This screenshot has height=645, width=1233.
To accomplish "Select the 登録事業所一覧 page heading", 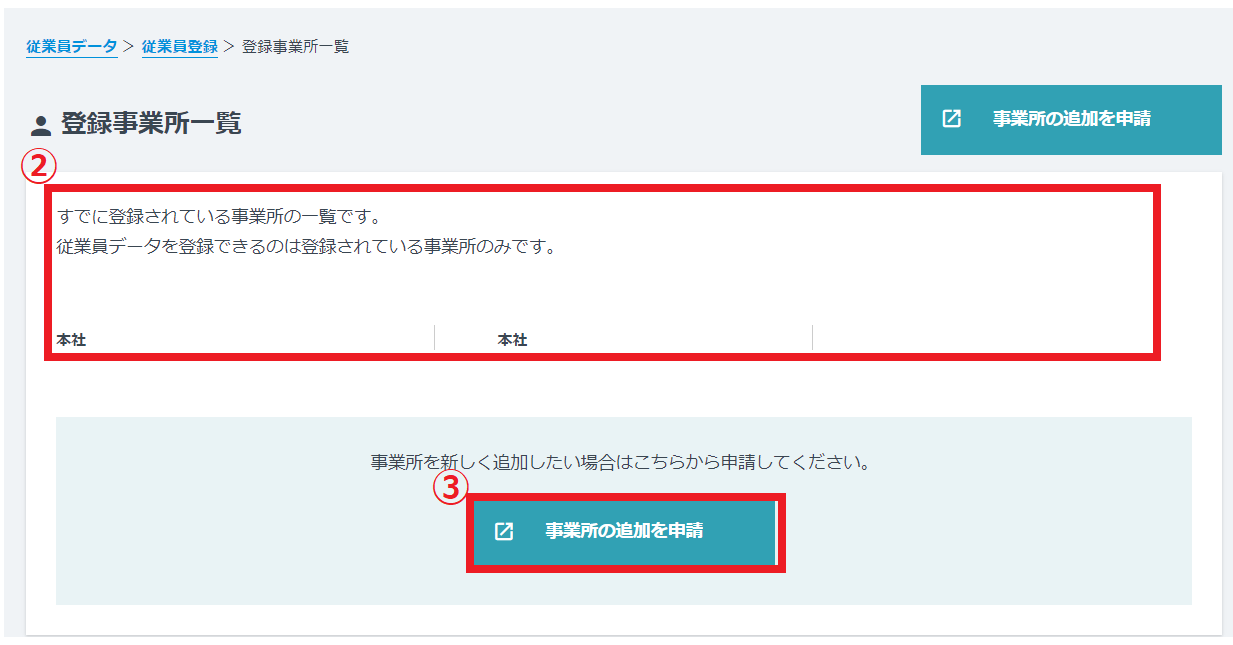I will pyautogui.click(x=151, y=124).
